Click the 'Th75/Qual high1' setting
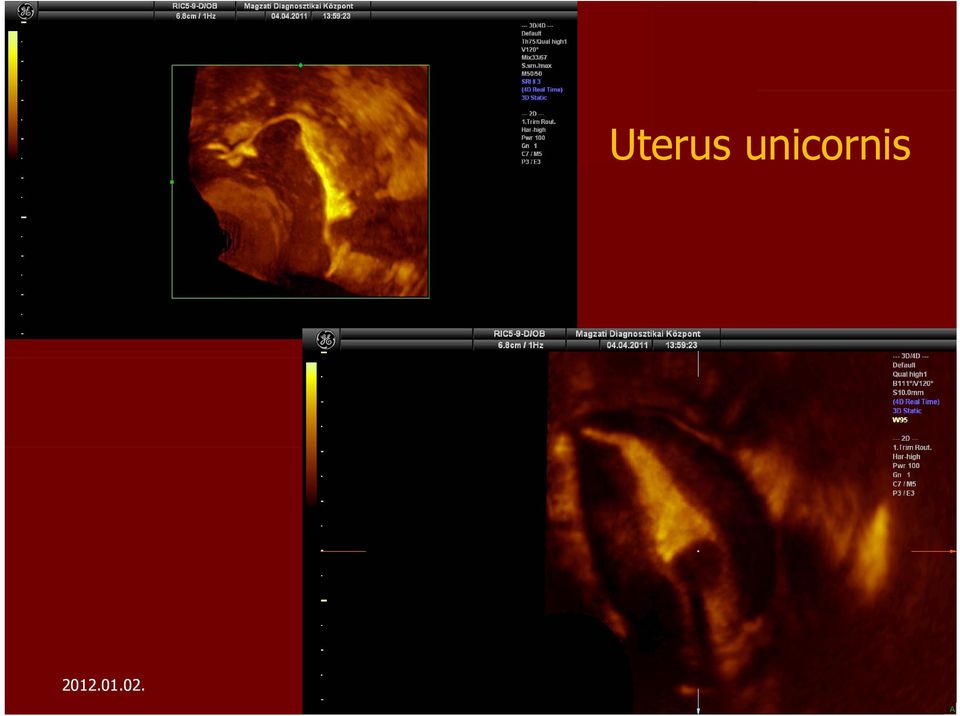Image resolution: width=960 pixels, height=716 pixels. [x=544, y=42]
